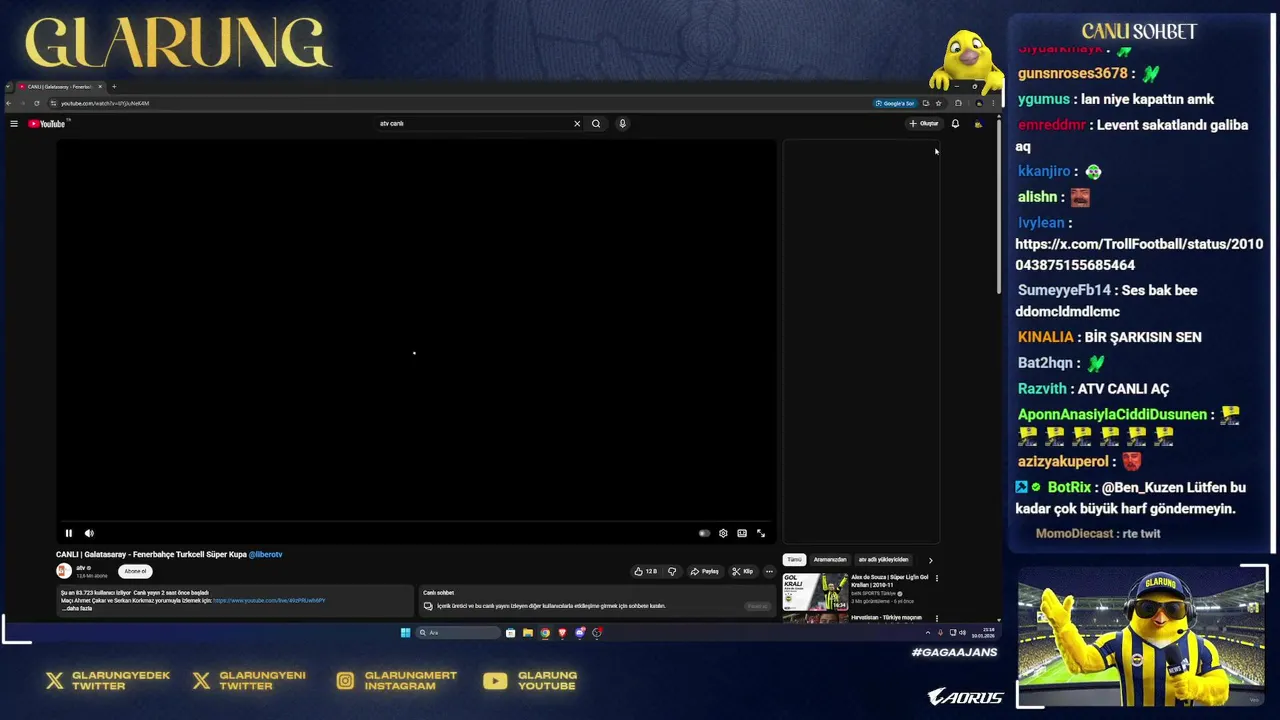Clear the YouTube search box text
The width and height of the screenshot is (1280, 720).
click(577, 124)
